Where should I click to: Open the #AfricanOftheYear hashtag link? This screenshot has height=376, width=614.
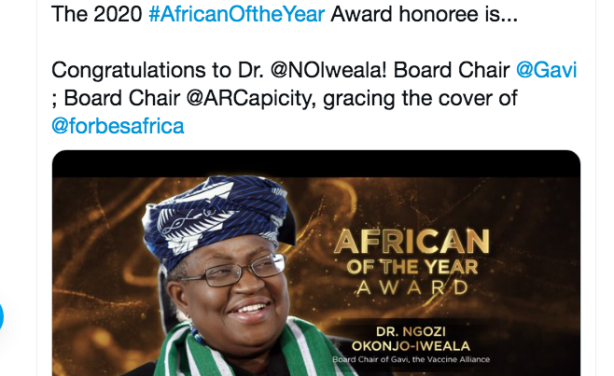pyautogui.click(x=237, y=14)
